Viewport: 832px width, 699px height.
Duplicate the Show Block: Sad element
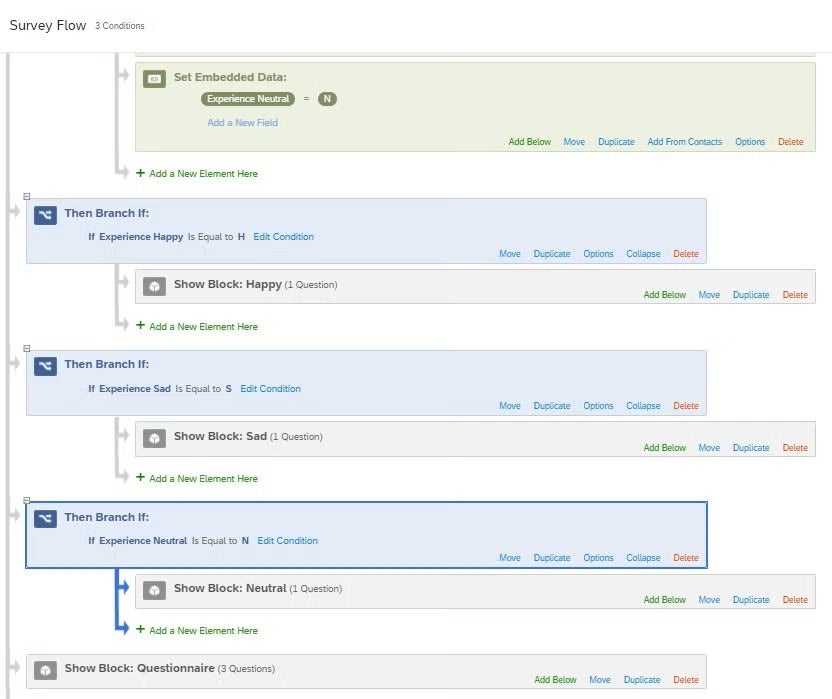[x=751, y=447]
